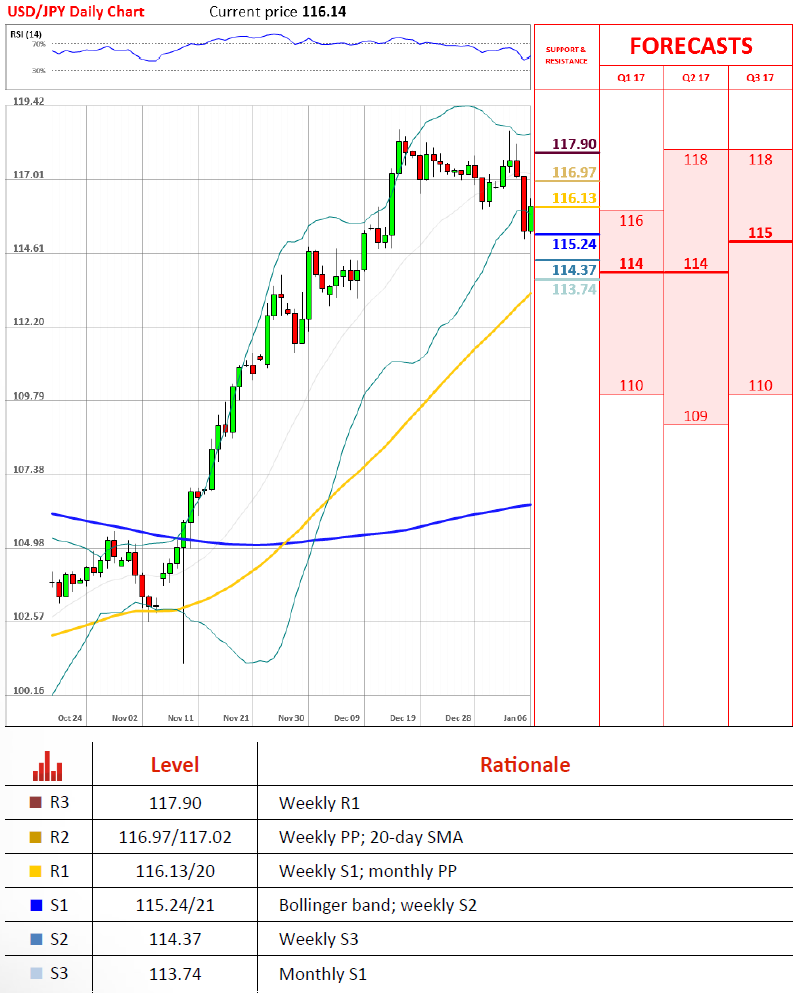This screenshot has height=993, width=801.
Task: Click the Q3 17 forecast low 110
Action: pos(760,385)
